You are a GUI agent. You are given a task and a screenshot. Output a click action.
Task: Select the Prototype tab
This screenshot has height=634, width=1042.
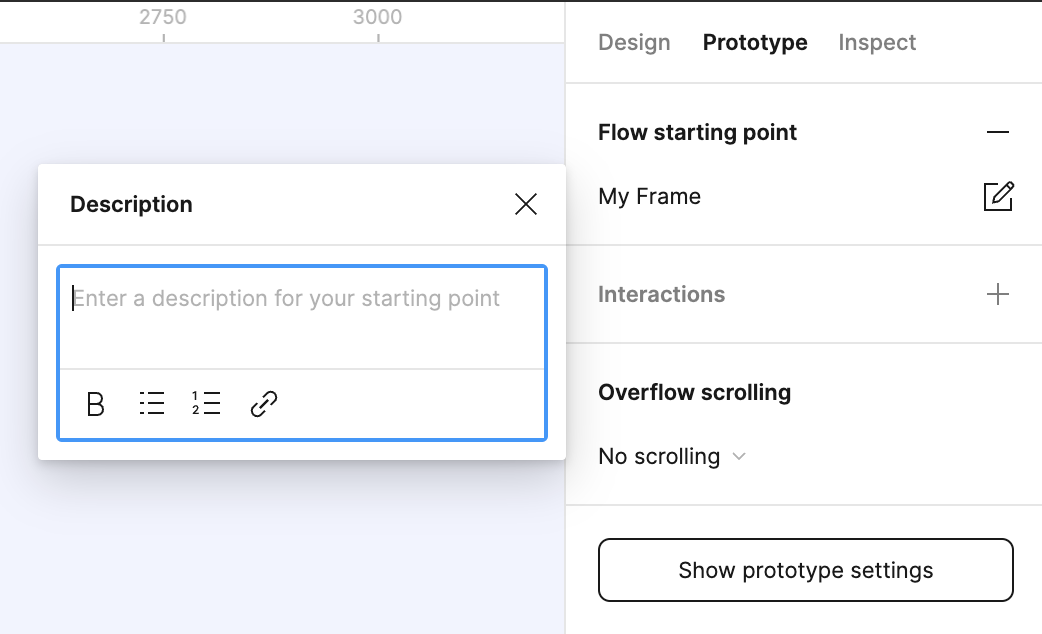click(x=755, y=43)
